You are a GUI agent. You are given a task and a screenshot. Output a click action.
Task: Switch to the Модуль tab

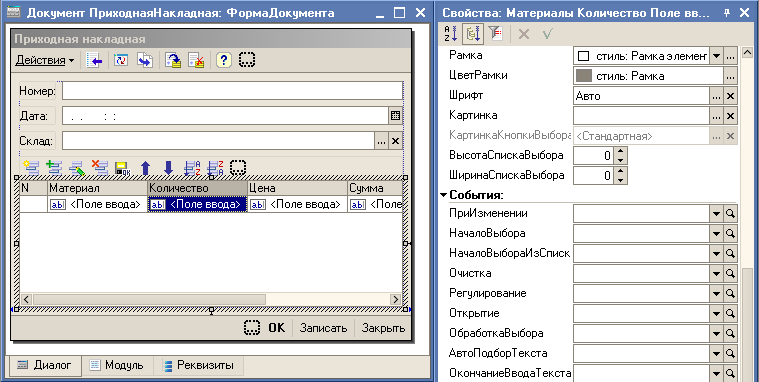(117, 365)
